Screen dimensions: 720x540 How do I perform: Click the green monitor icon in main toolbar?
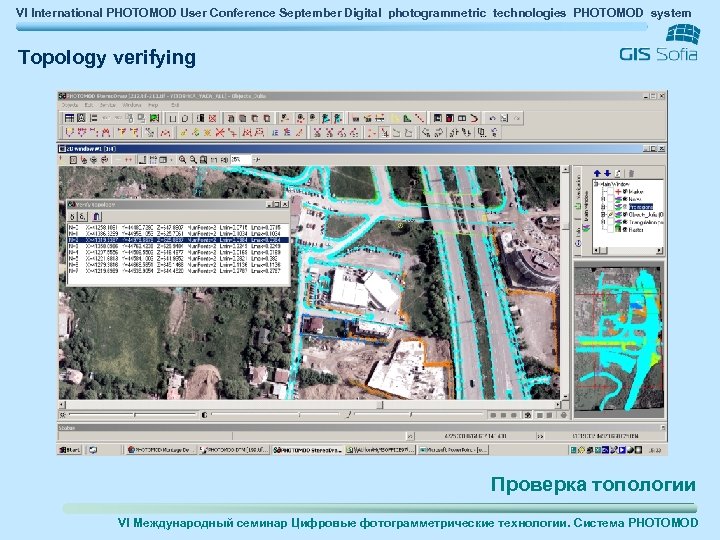tap(154, 118)
